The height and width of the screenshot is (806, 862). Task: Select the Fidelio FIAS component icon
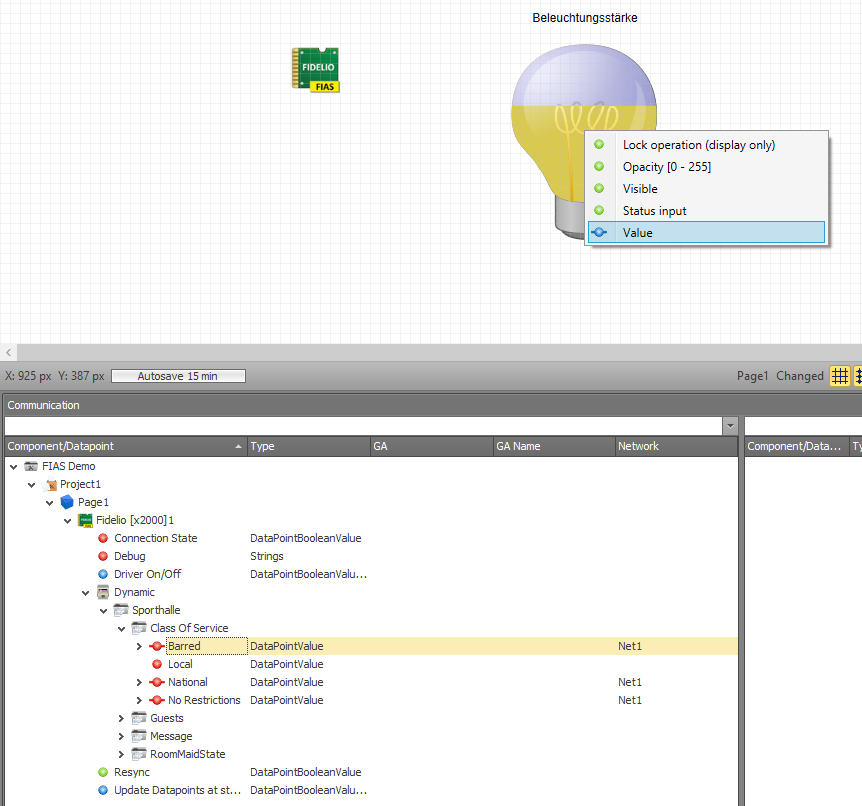pyautogui.click(x=316, y=70)
